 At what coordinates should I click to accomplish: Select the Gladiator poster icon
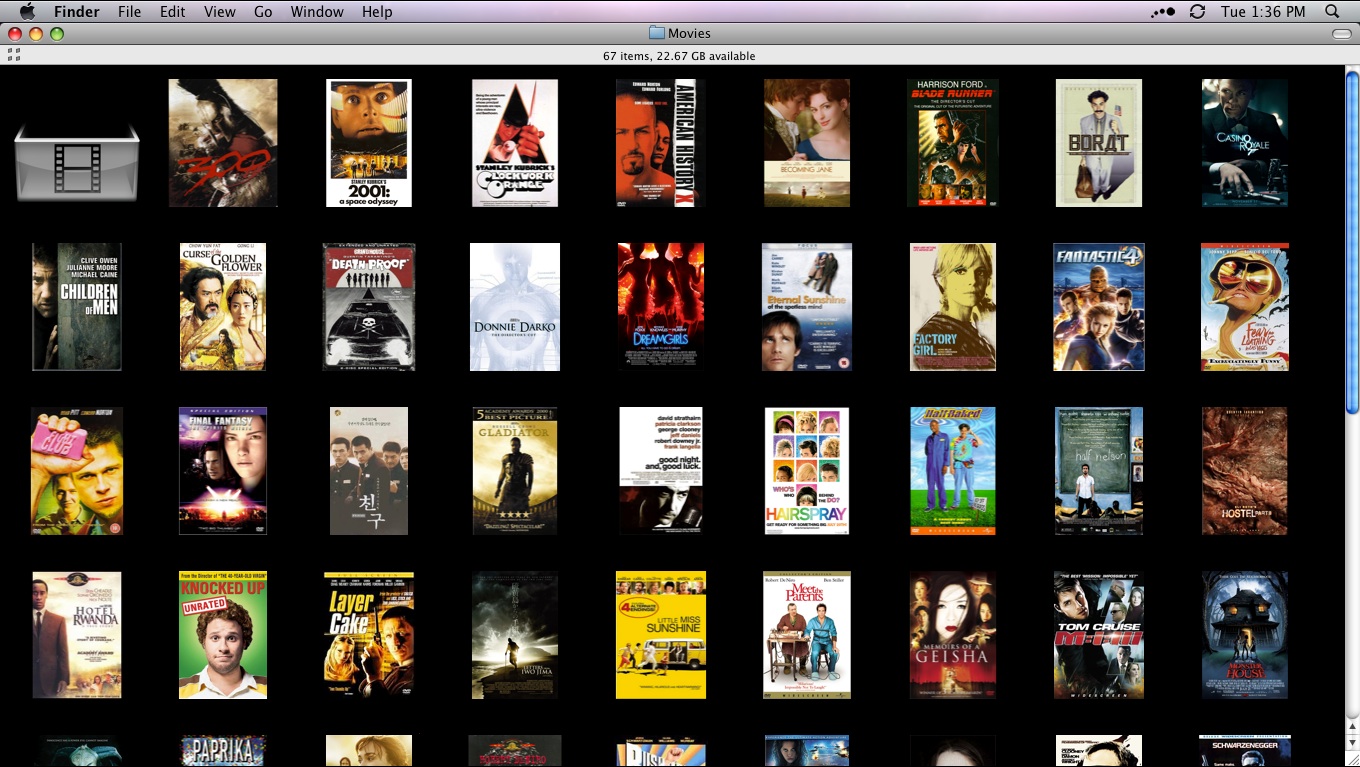click(x=515, y=471)
